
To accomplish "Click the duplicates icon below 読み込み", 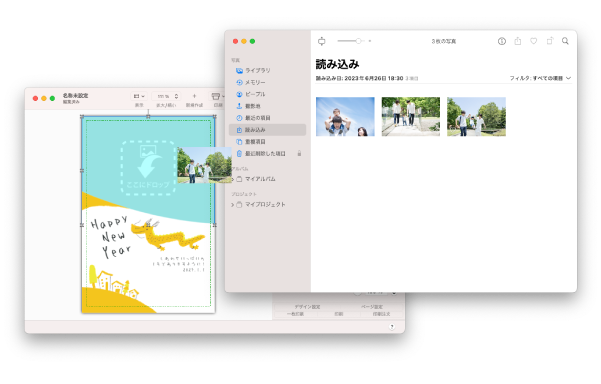I will (x=239, y=142).
